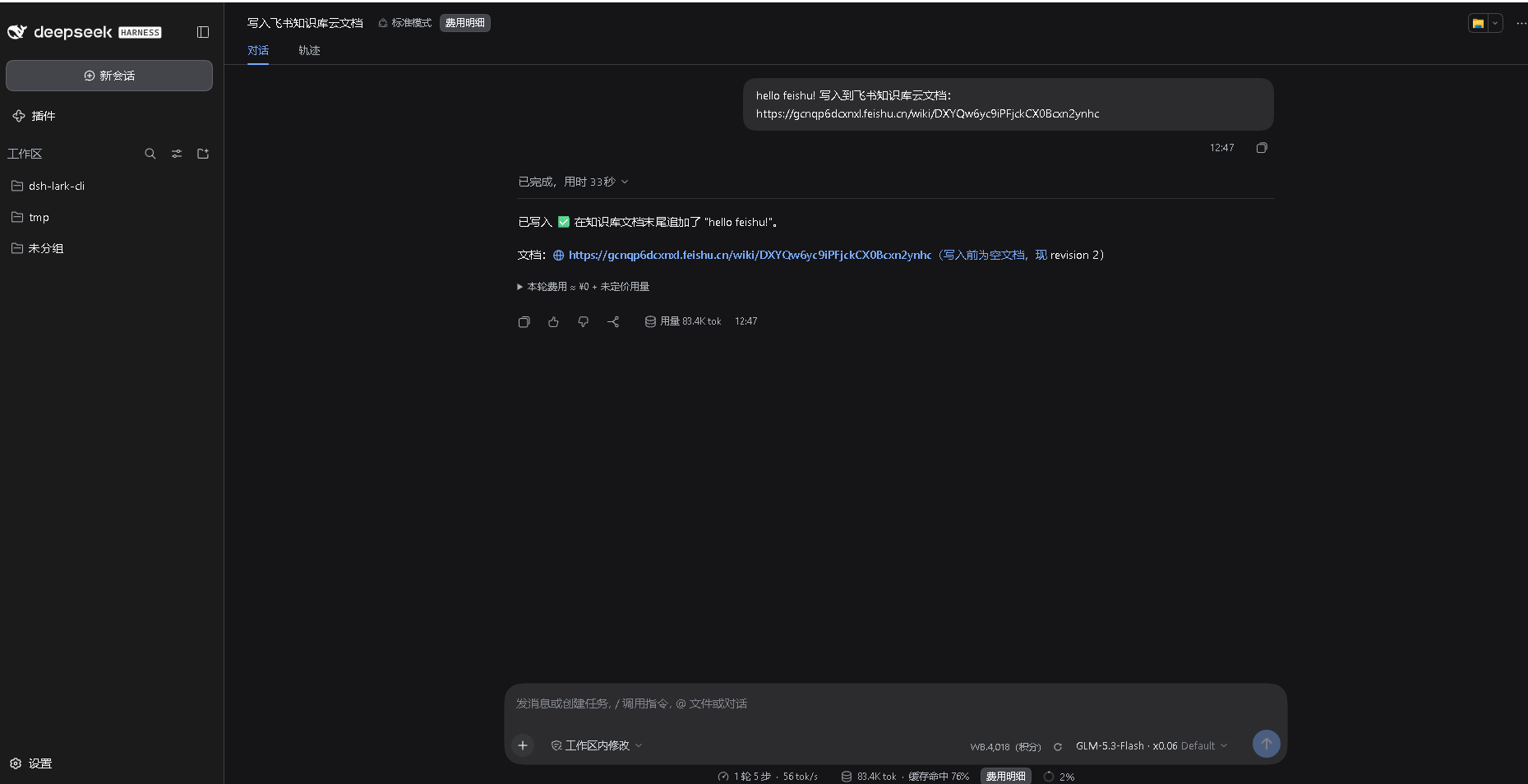Send message with arrow button
The image size is (1528, 784).
click(1266, 744)
